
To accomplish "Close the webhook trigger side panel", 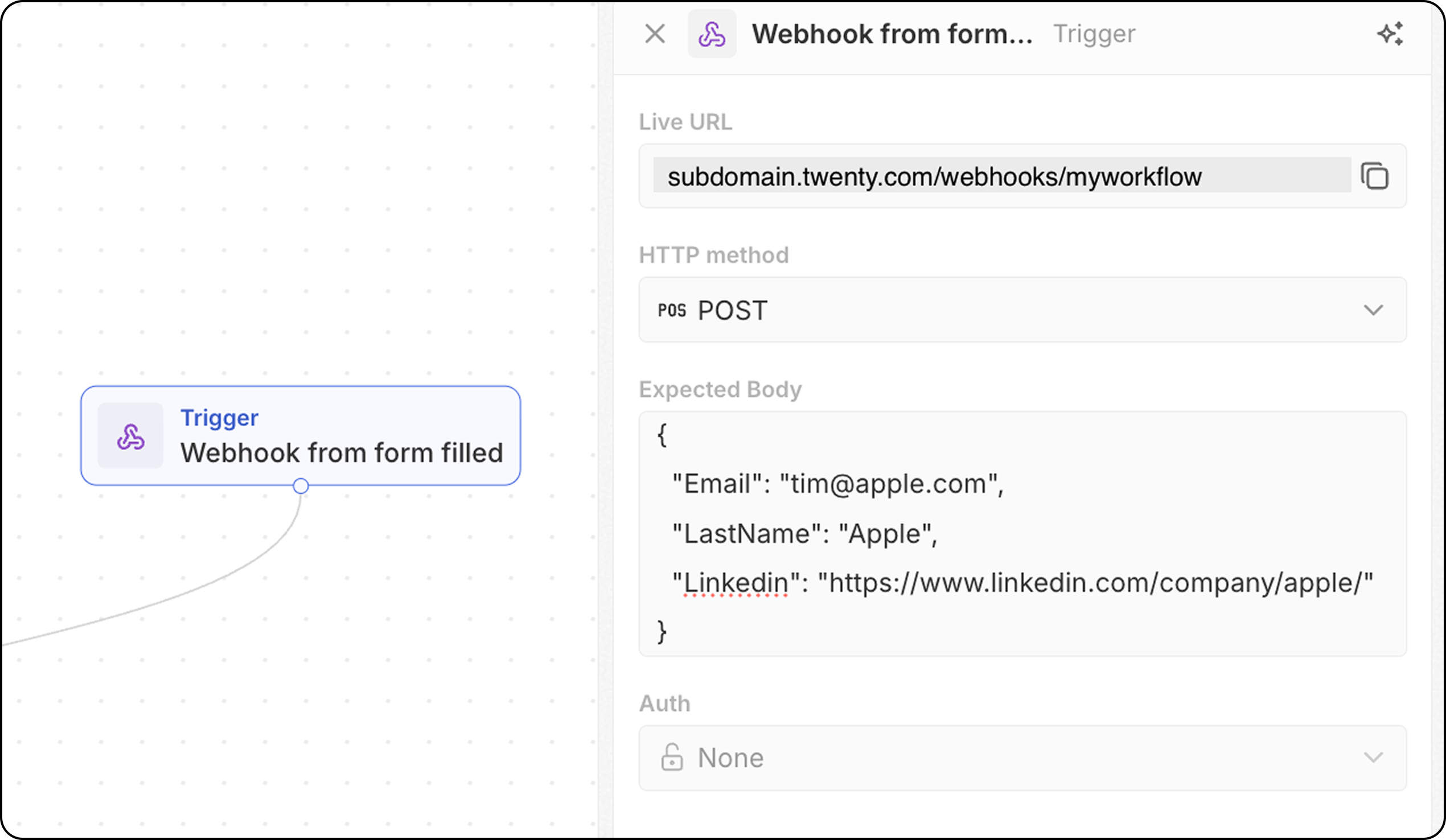I will pyautogui.click(x=655, y=34).
